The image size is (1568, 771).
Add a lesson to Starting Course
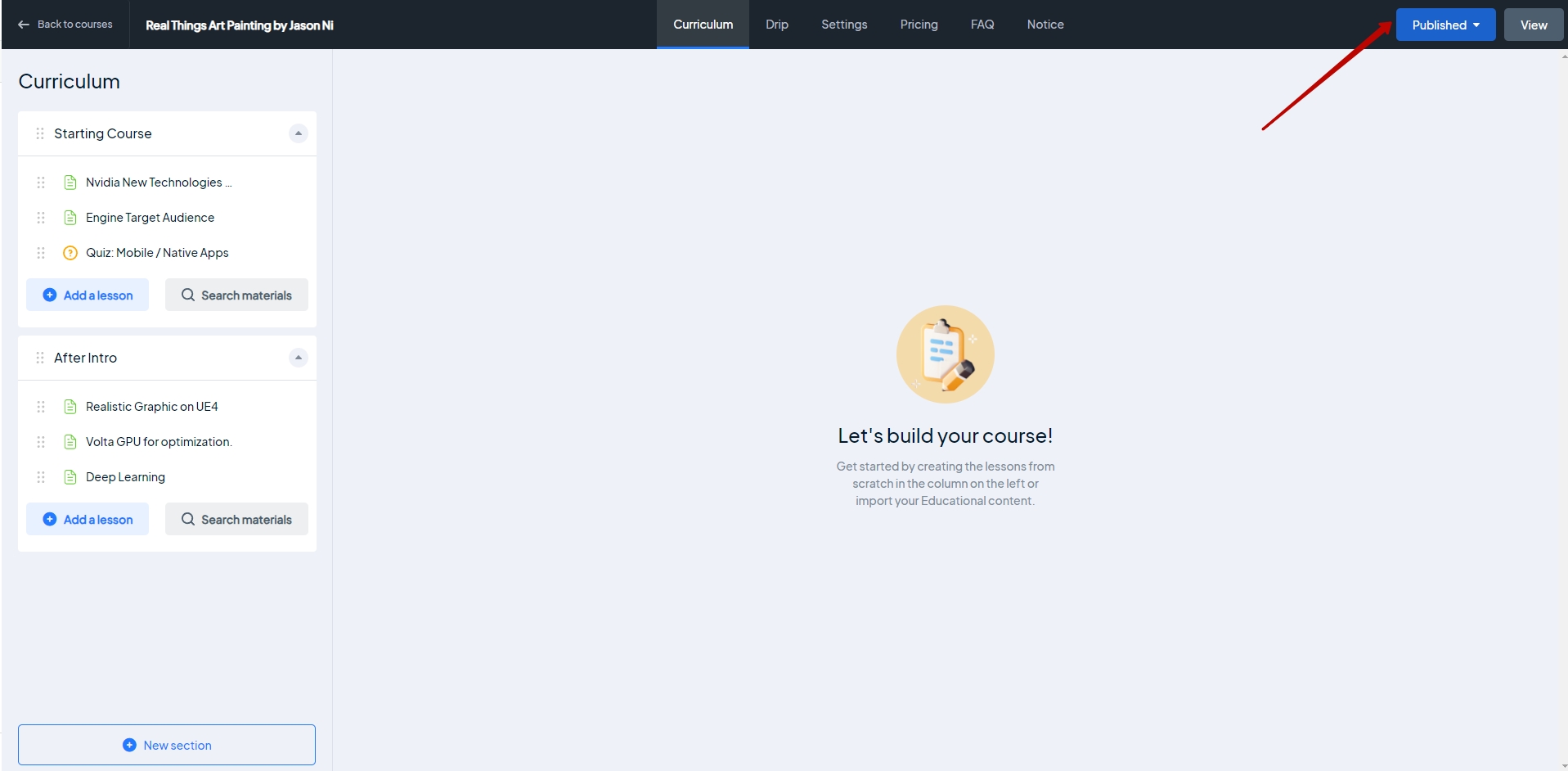88,295
